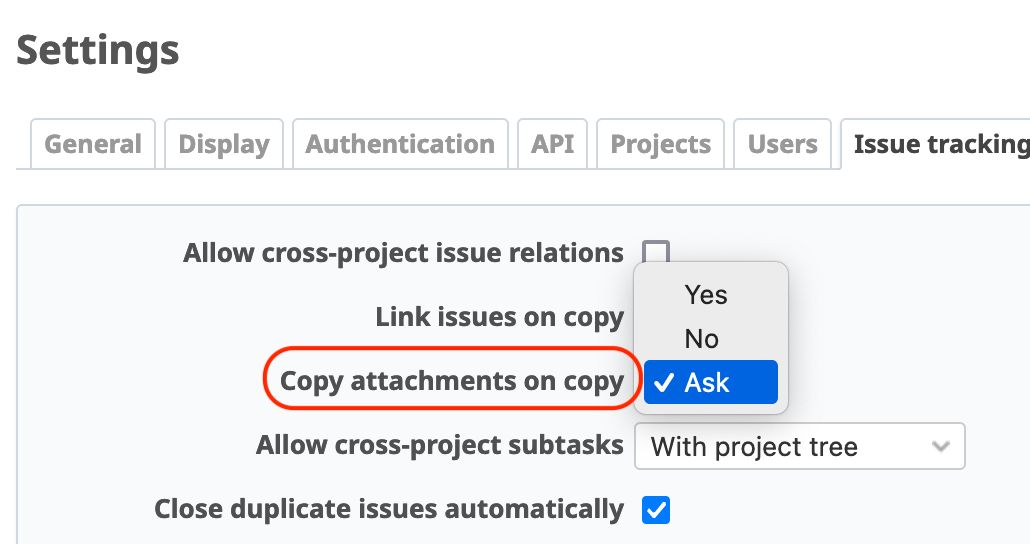Enable Allow cross-project issue relations checkbox
The image size is (1030, 544).
click(656, 250)
